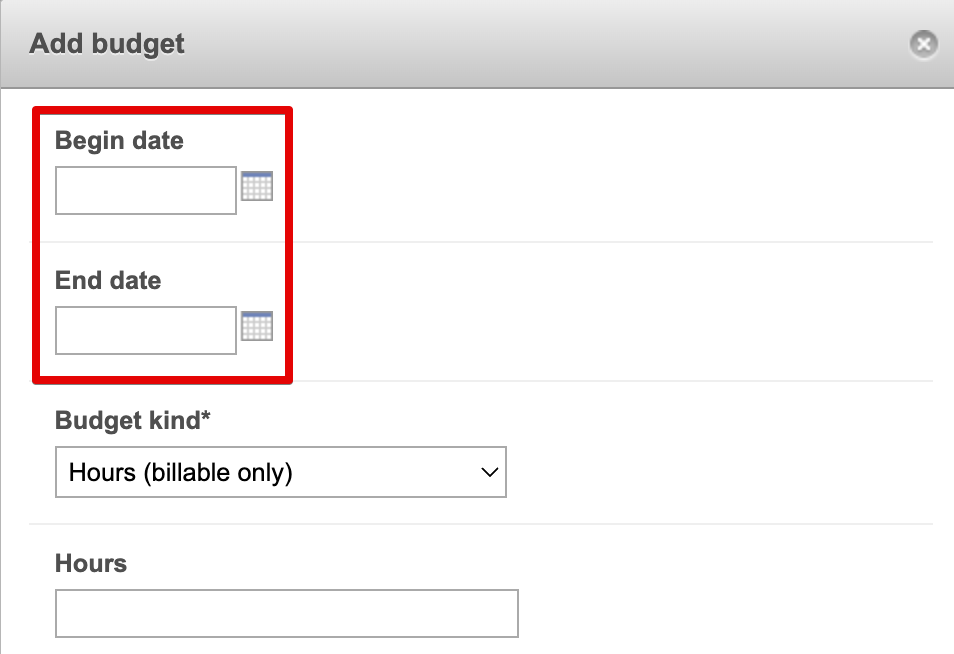Click the Begin date label

tap(119, 141)
